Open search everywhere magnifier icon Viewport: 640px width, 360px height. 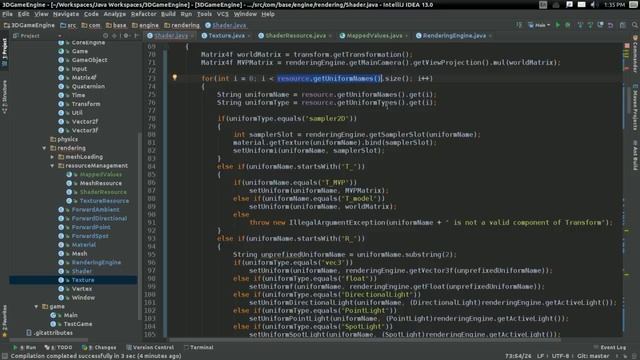(x=635, y=25)
